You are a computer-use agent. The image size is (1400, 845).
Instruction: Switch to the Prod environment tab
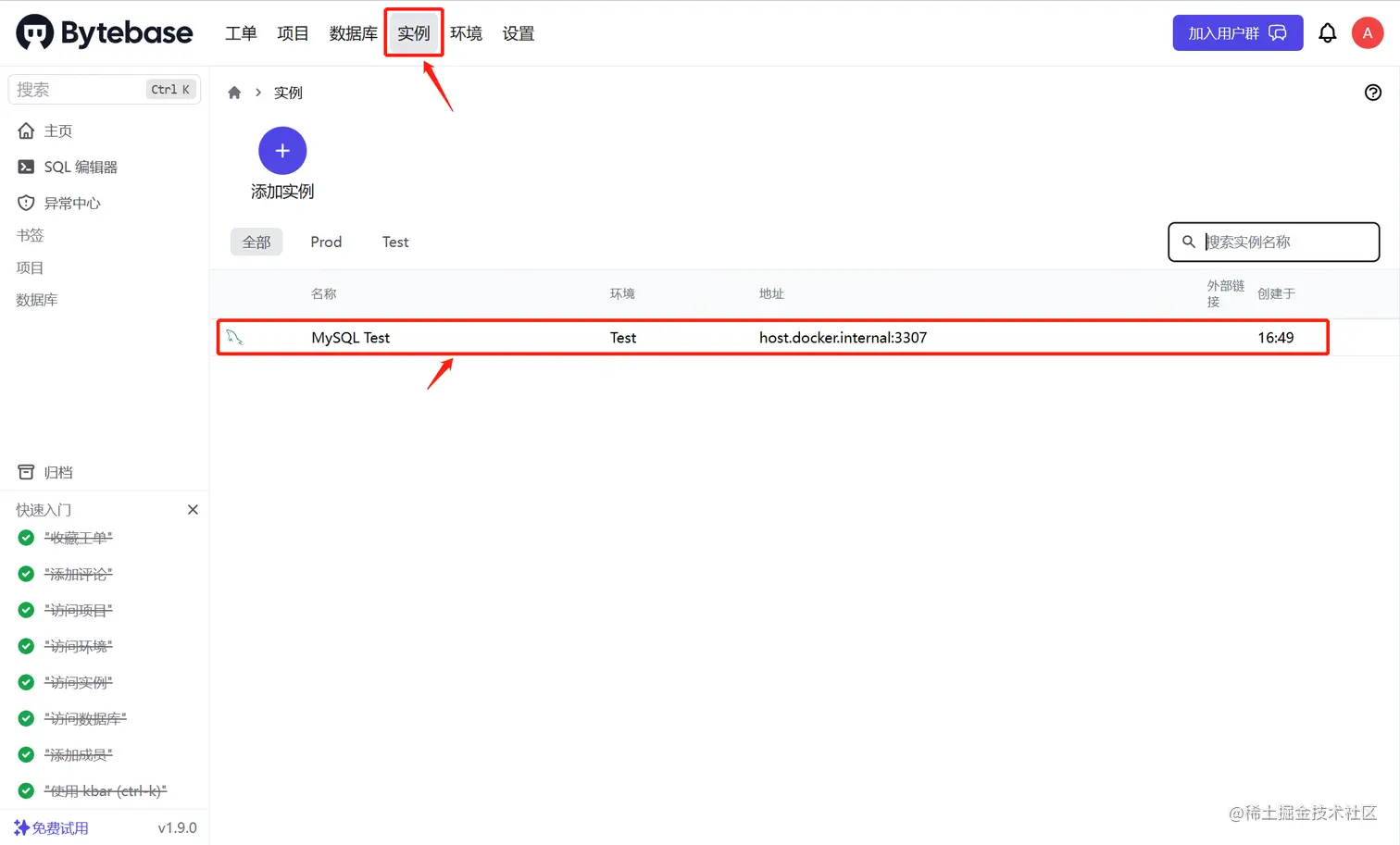[x=326, y=242]
